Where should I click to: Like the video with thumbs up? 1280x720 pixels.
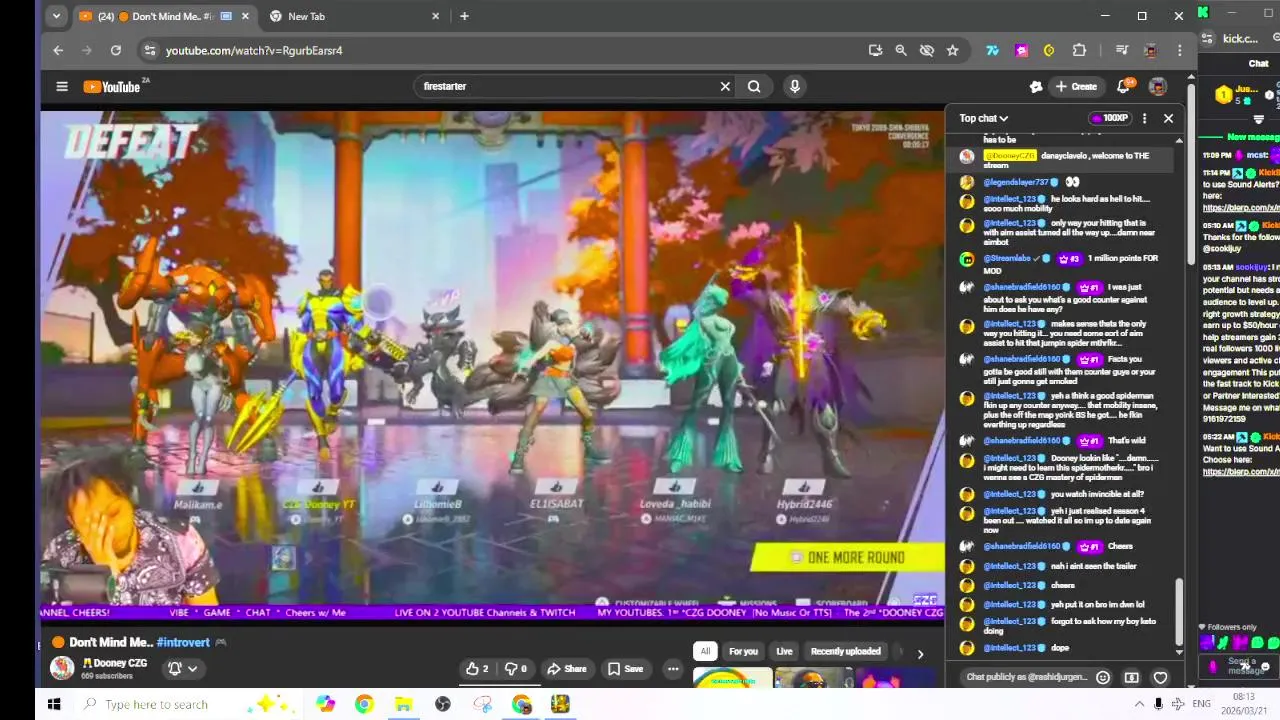pos(477,669)
